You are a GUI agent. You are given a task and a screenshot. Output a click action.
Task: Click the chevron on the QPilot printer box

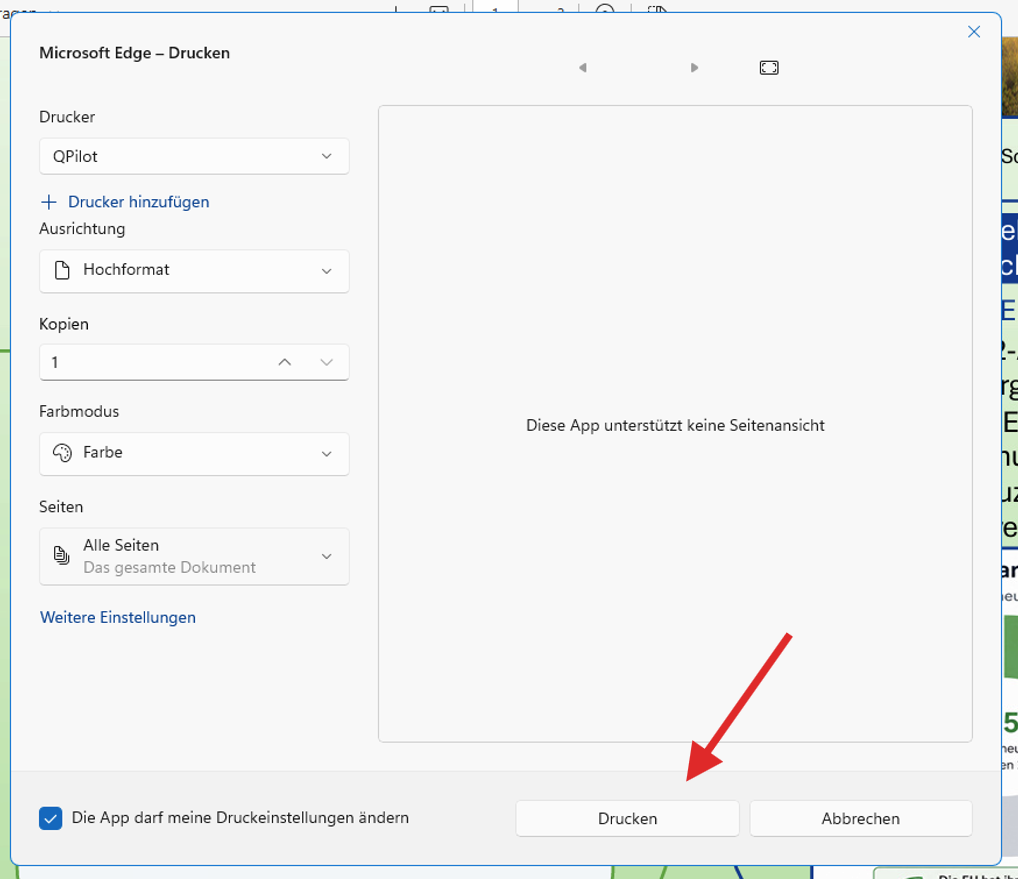coord(327,156)
